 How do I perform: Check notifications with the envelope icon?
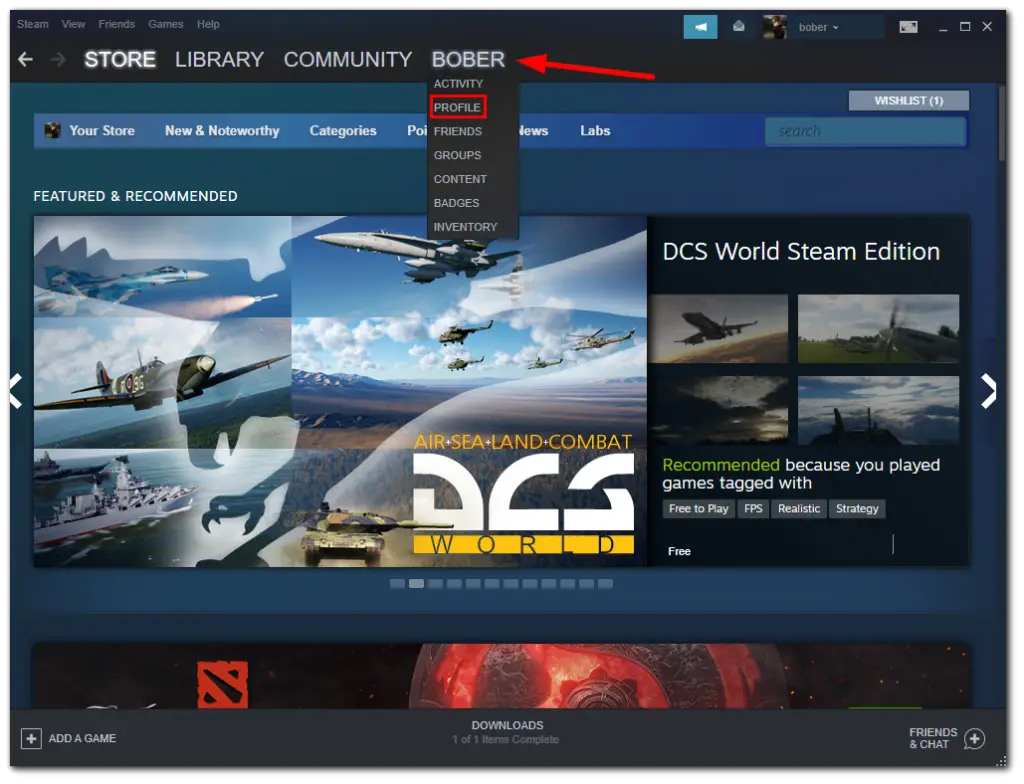738,26
